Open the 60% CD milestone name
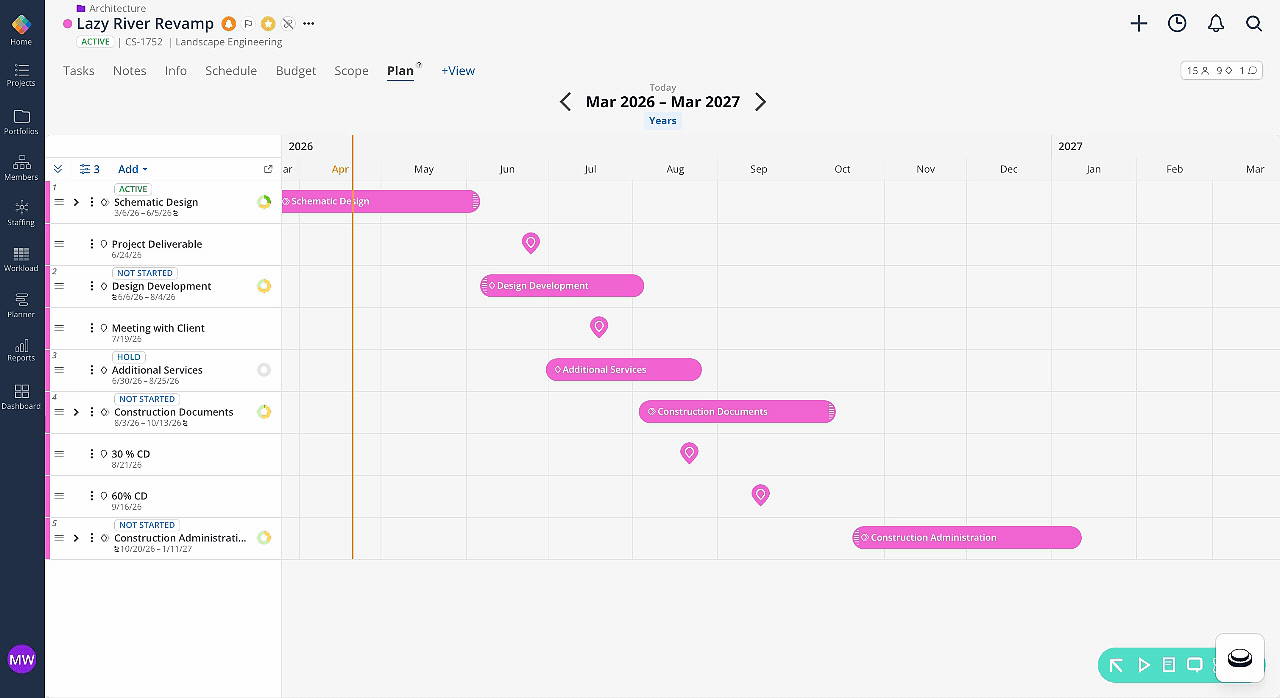The image size is (1280, 698). (x=130, y=496)
